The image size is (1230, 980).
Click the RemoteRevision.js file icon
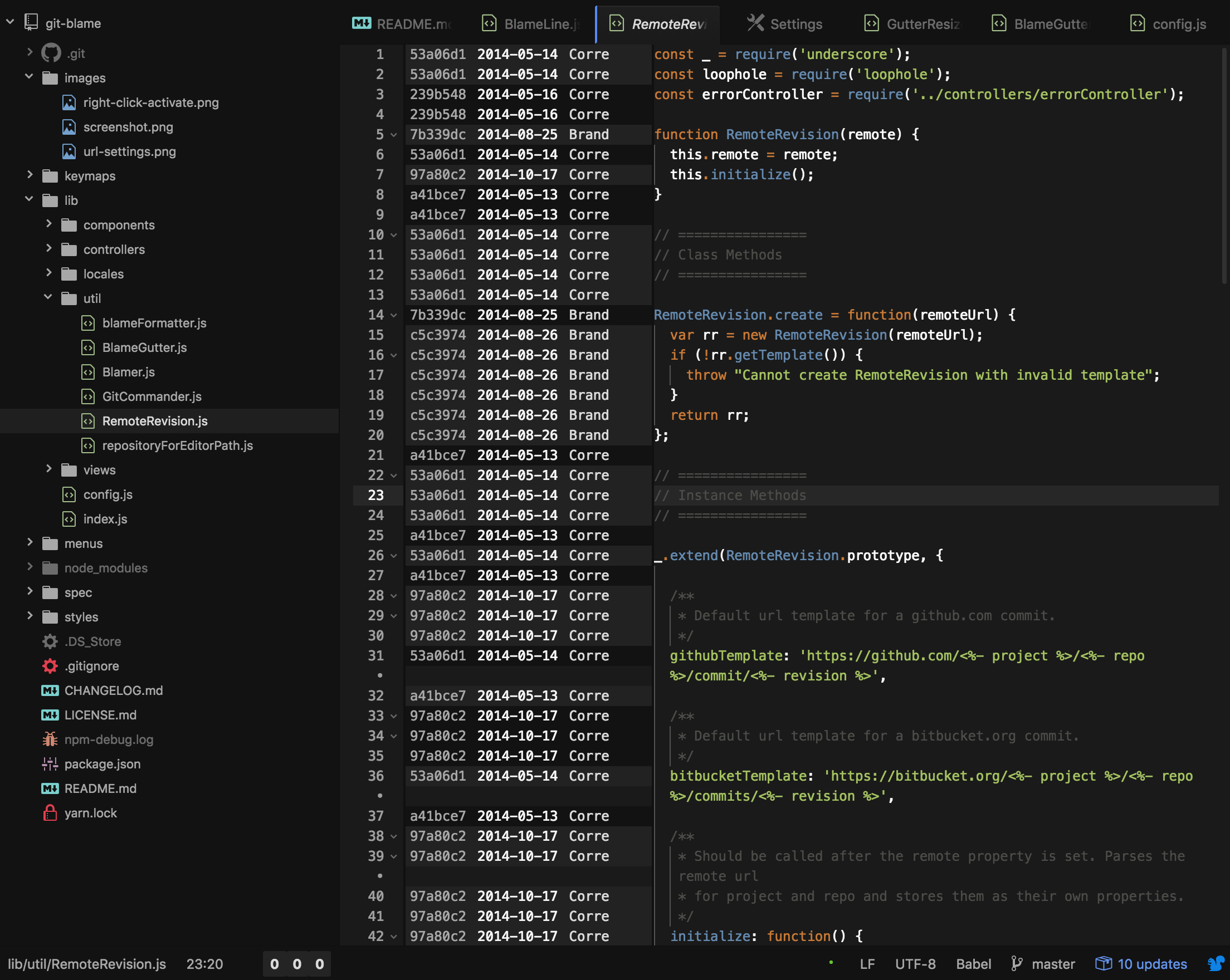[x=89, y=421]
